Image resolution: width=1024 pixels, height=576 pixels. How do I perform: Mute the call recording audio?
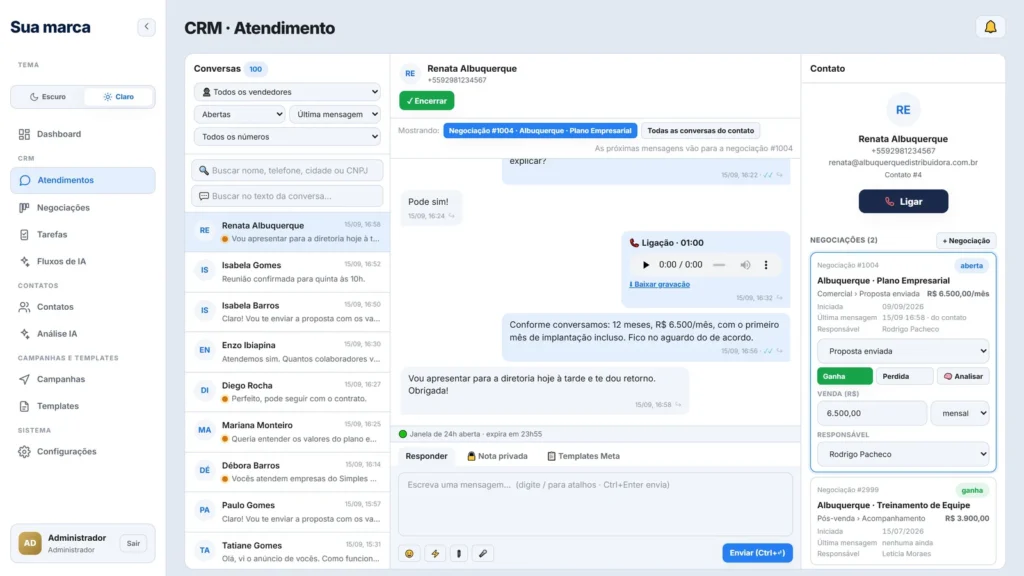[x=745, y=265]
